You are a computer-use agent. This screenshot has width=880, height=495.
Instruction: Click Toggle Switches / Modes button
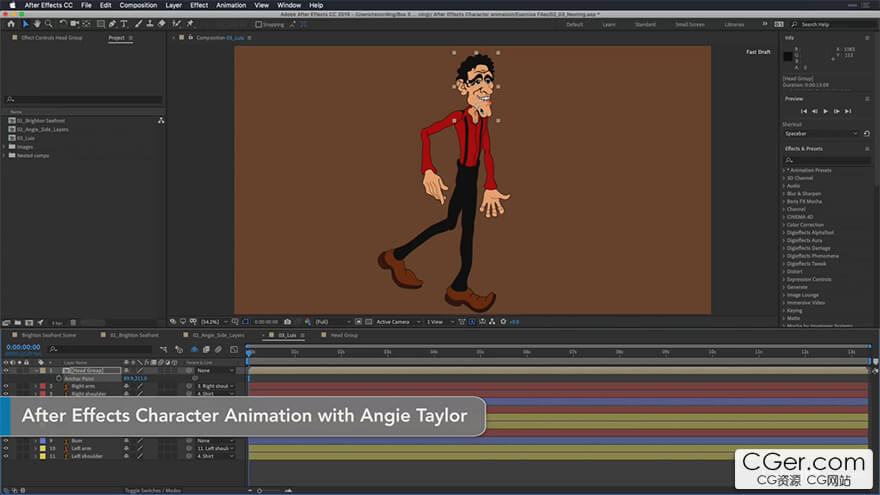[x=153, y=491]
